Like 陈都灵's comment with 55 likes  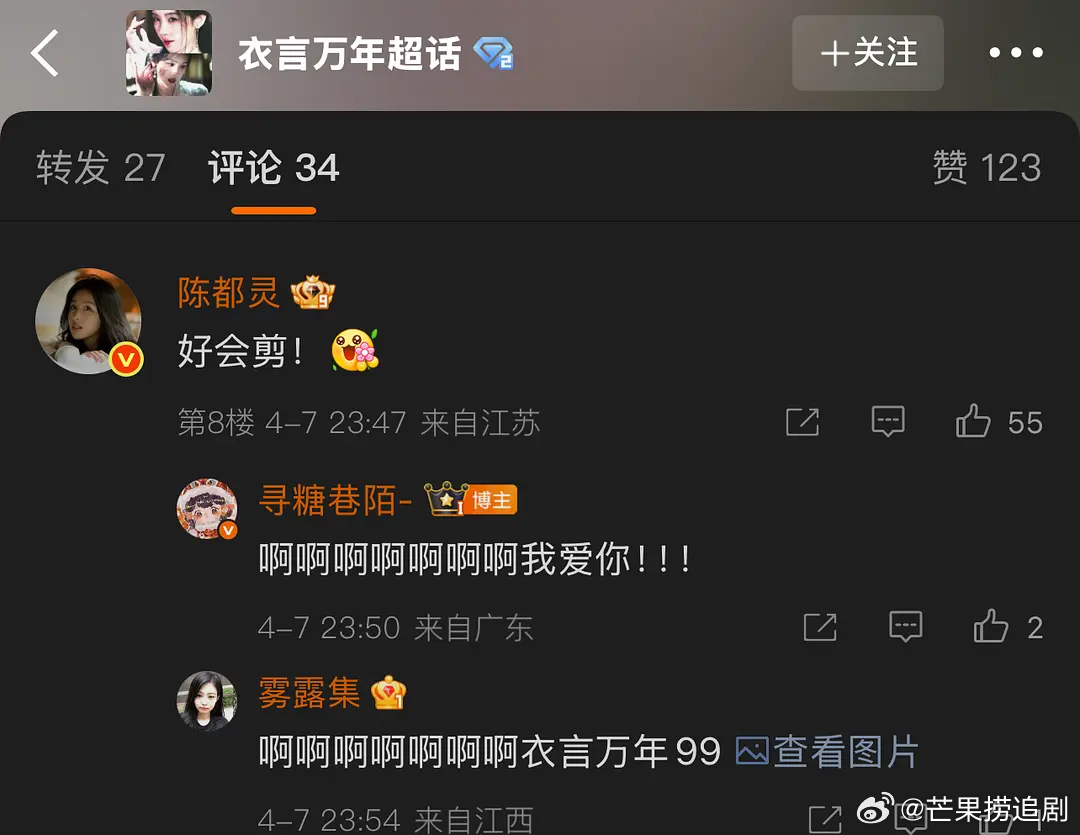point(999,422)
